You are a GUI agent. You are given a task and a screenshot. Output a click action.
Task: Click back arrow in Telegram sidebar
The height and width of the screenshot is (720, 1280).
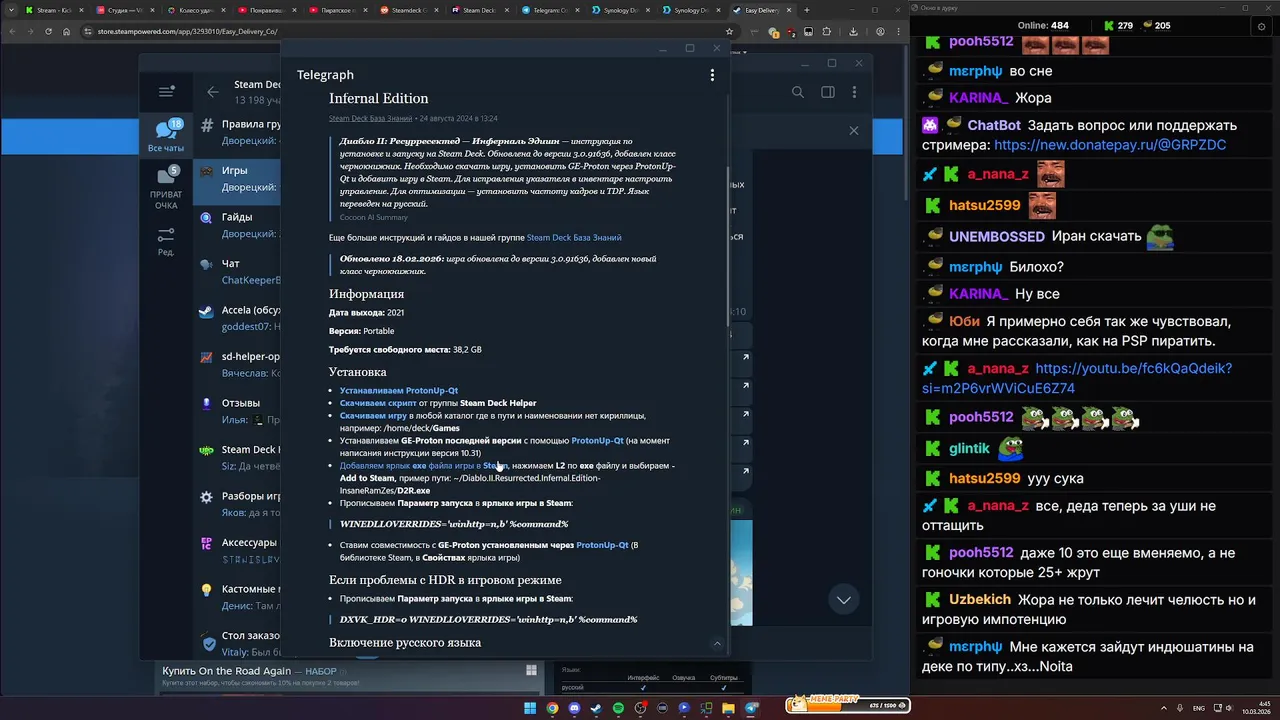[213, 92]
